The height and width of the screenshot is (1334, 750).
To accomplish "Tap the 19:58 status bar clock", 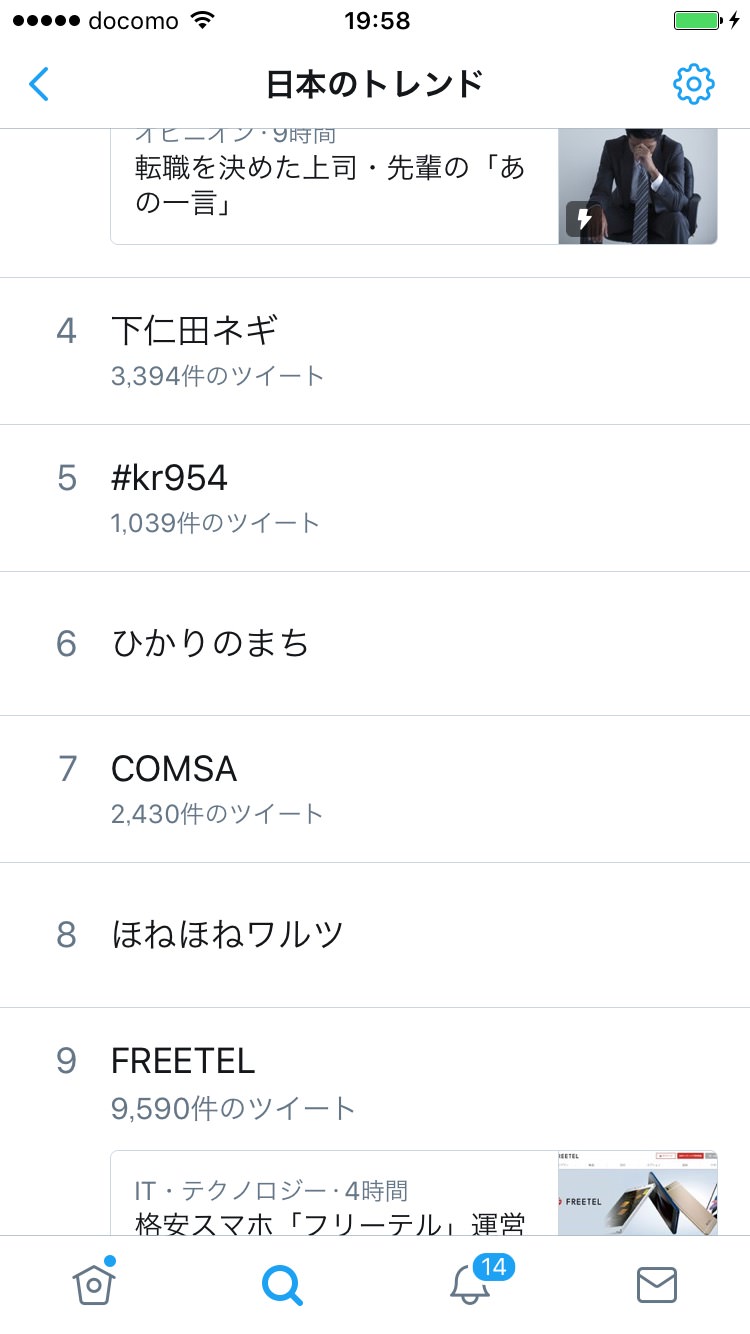I will click(x=376, y=20).
